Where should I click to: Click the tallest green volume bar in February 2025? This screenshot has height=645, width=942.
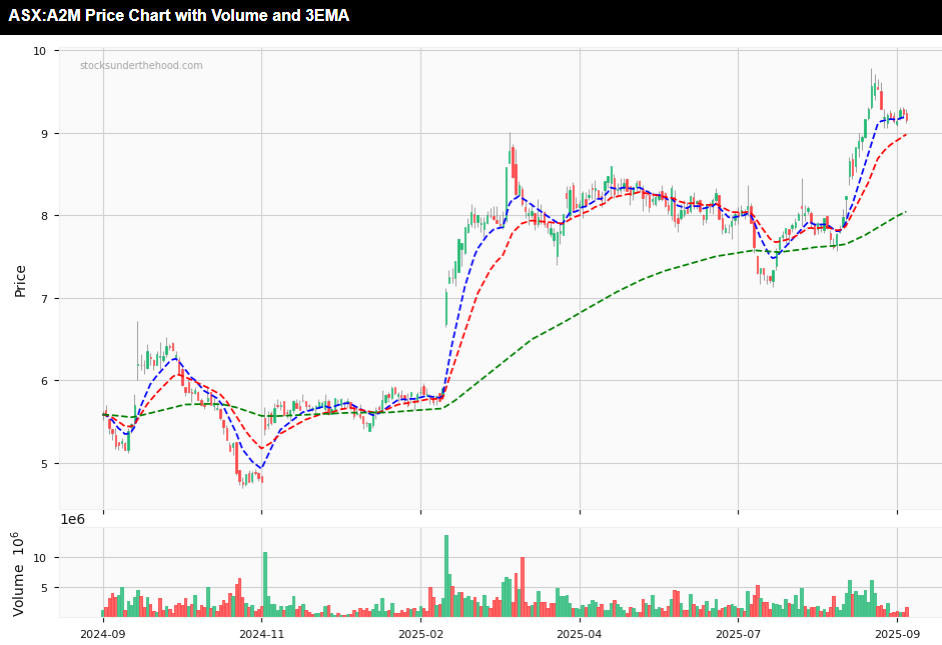446,575
